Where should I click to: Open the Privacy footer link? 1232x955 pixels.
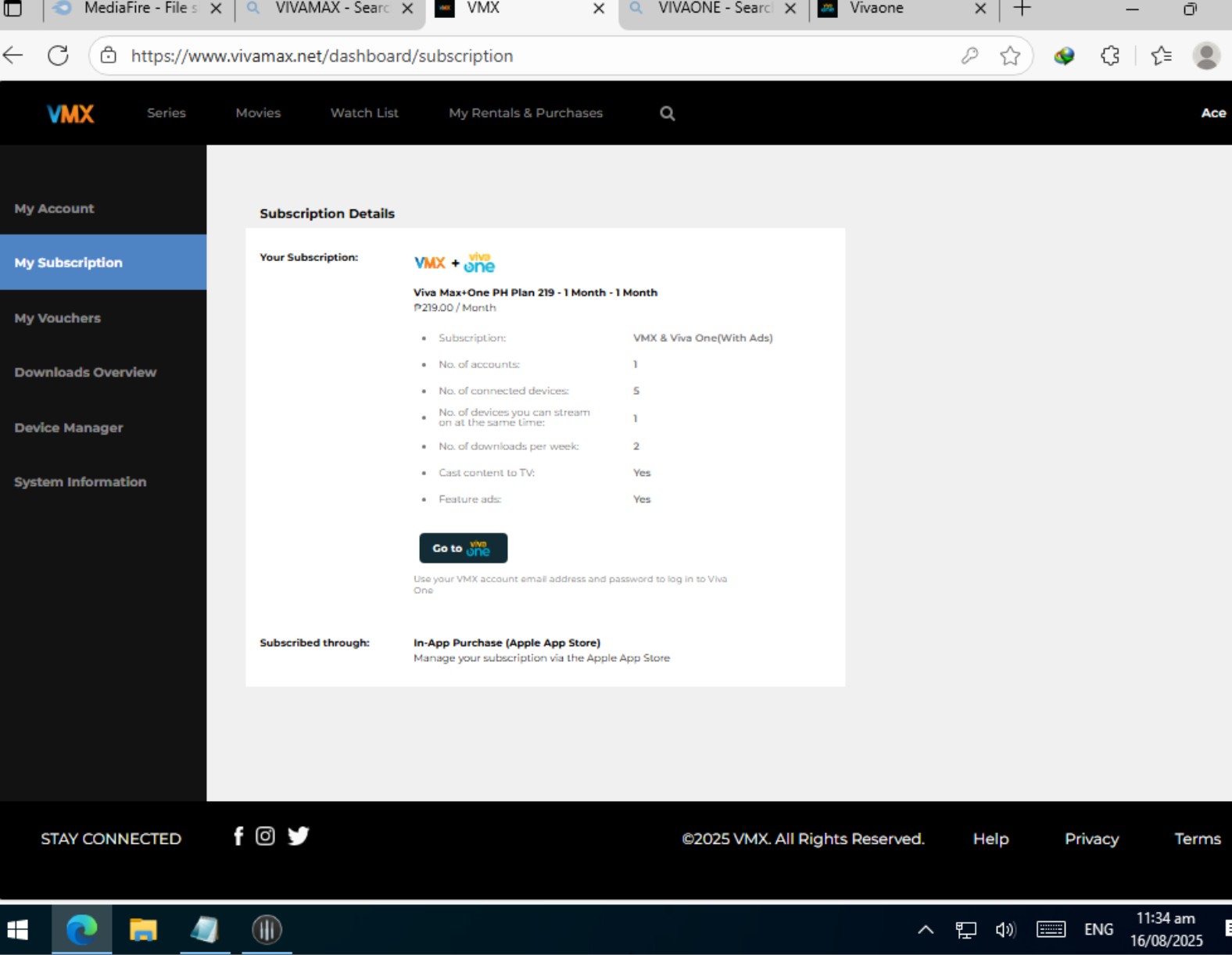[x=1091, y=839]
